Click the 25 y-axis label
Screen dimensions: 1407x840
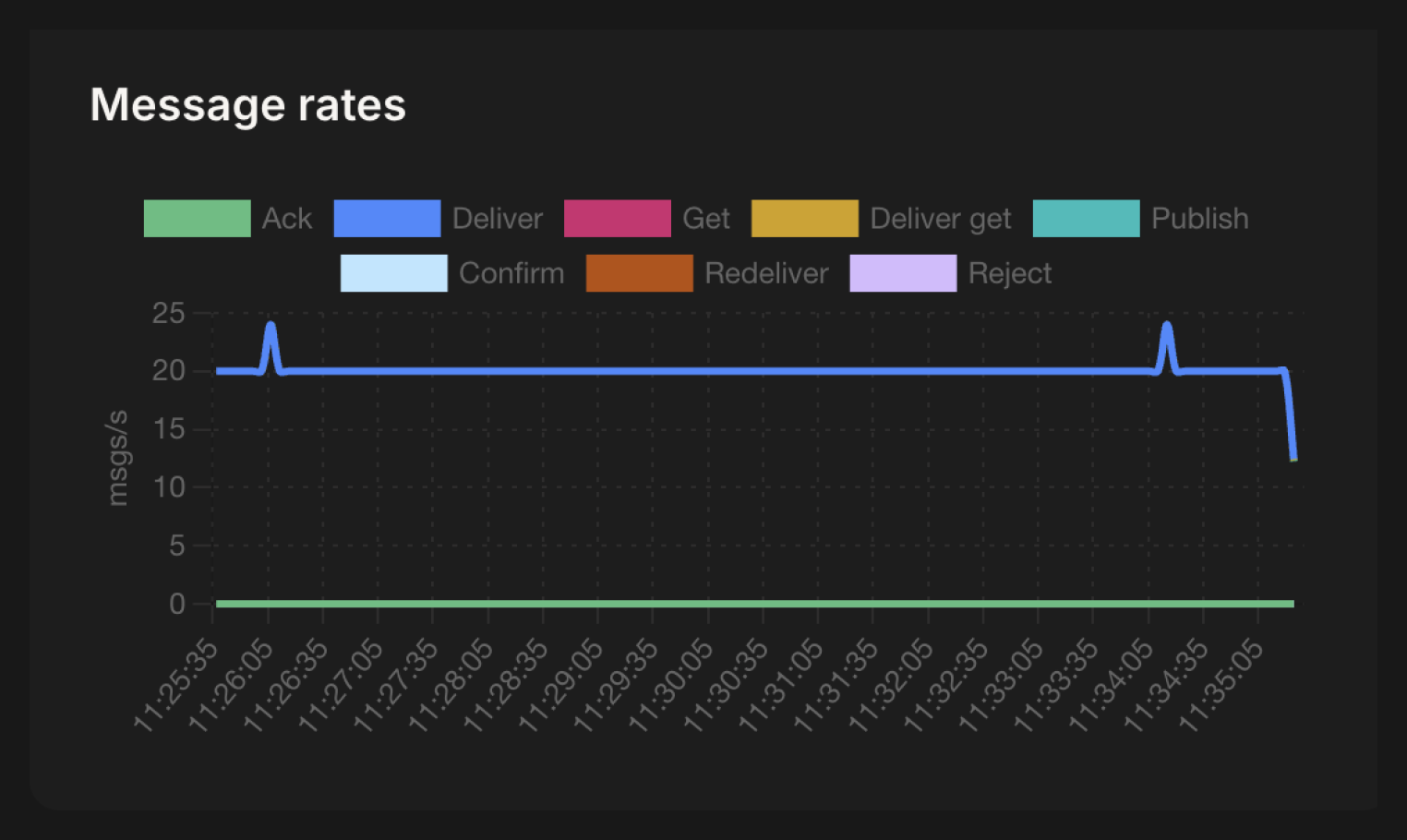click(x=168, y=313)
